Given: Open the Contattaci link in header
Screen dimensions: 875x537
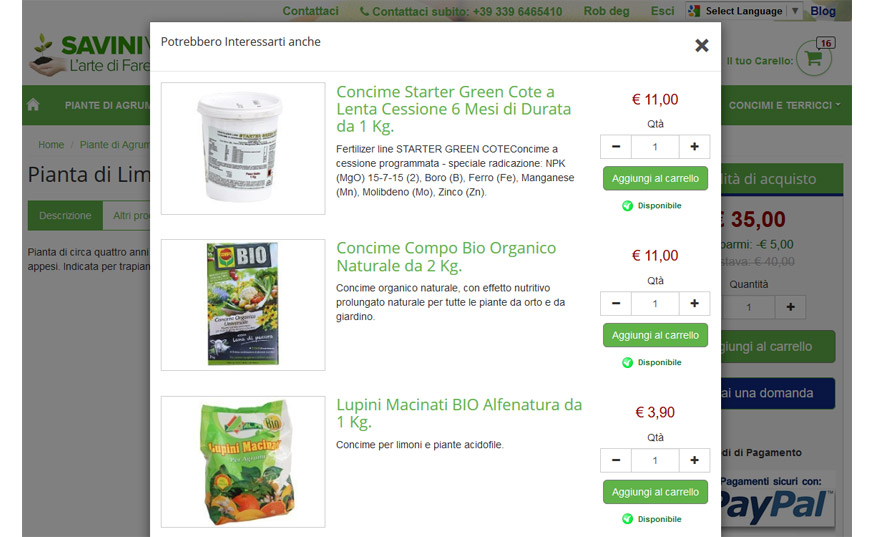Looking at the screenshot, I should pyautogui.click(x=310, y=11).
